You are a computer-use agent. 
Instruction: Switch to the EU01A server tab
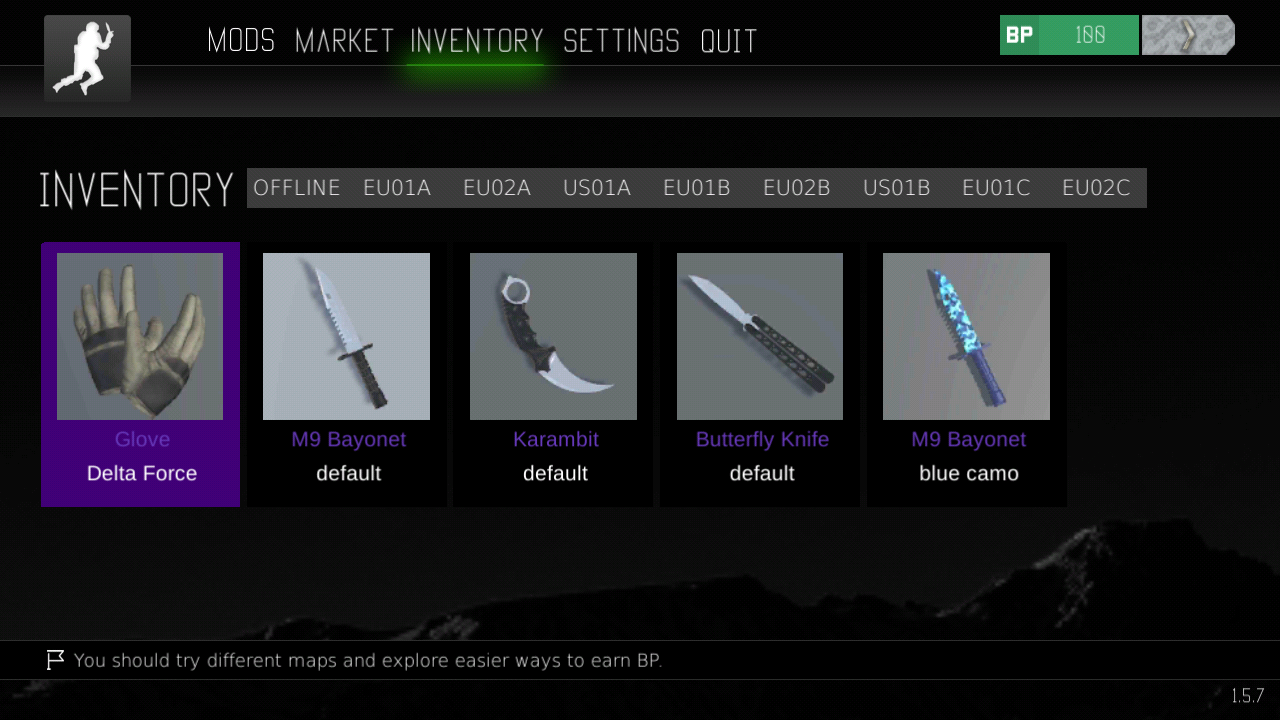pos(397,188)
